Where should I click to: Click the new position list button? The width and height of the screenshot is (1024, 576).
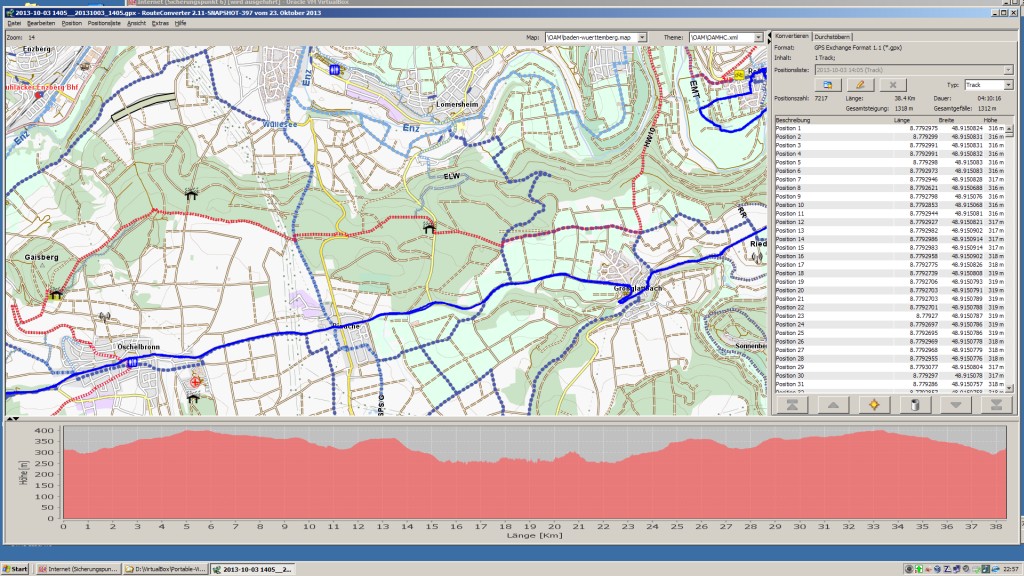coord(827,85)
